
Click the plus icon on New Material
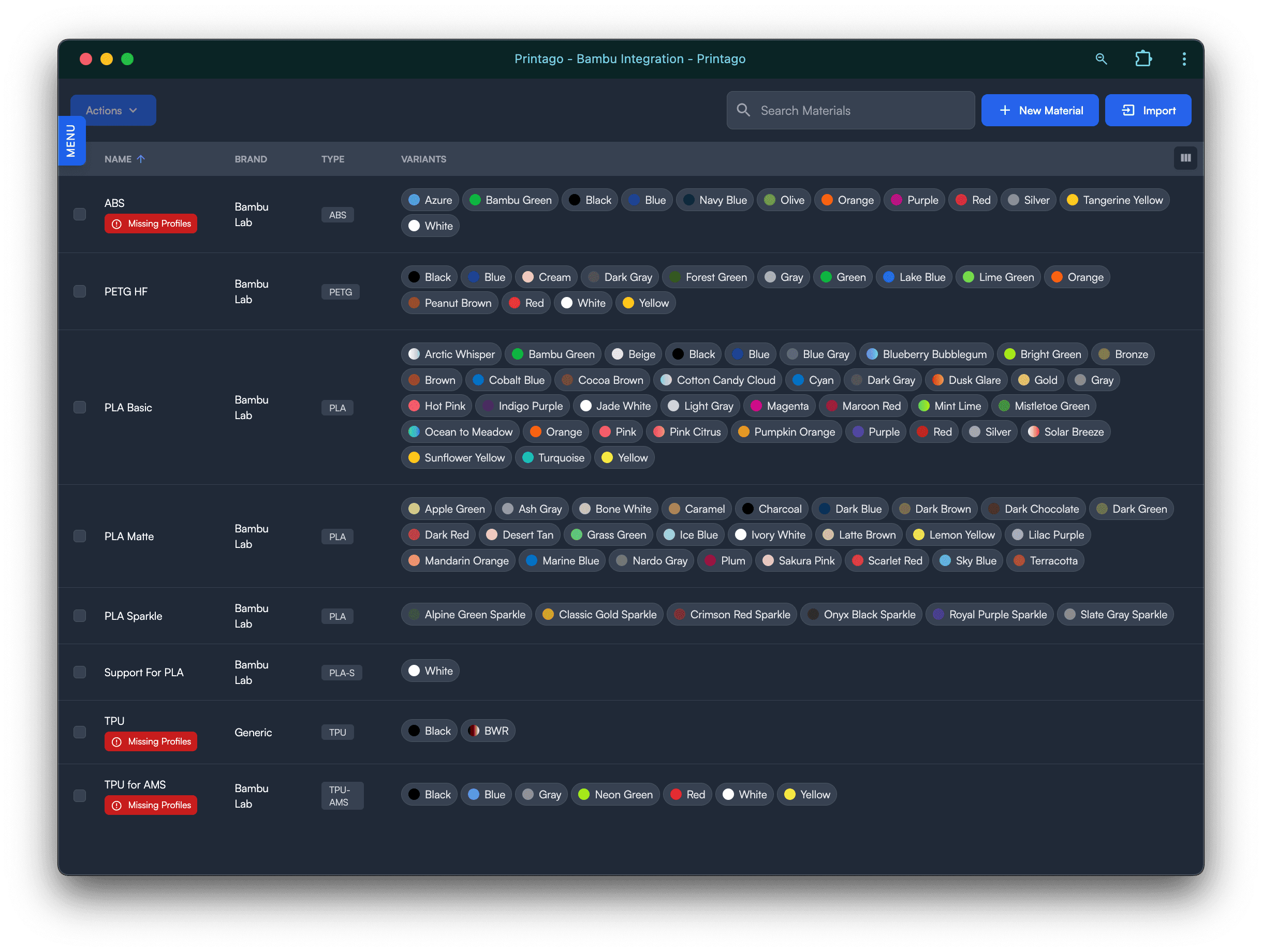(x=1005, y=110)
